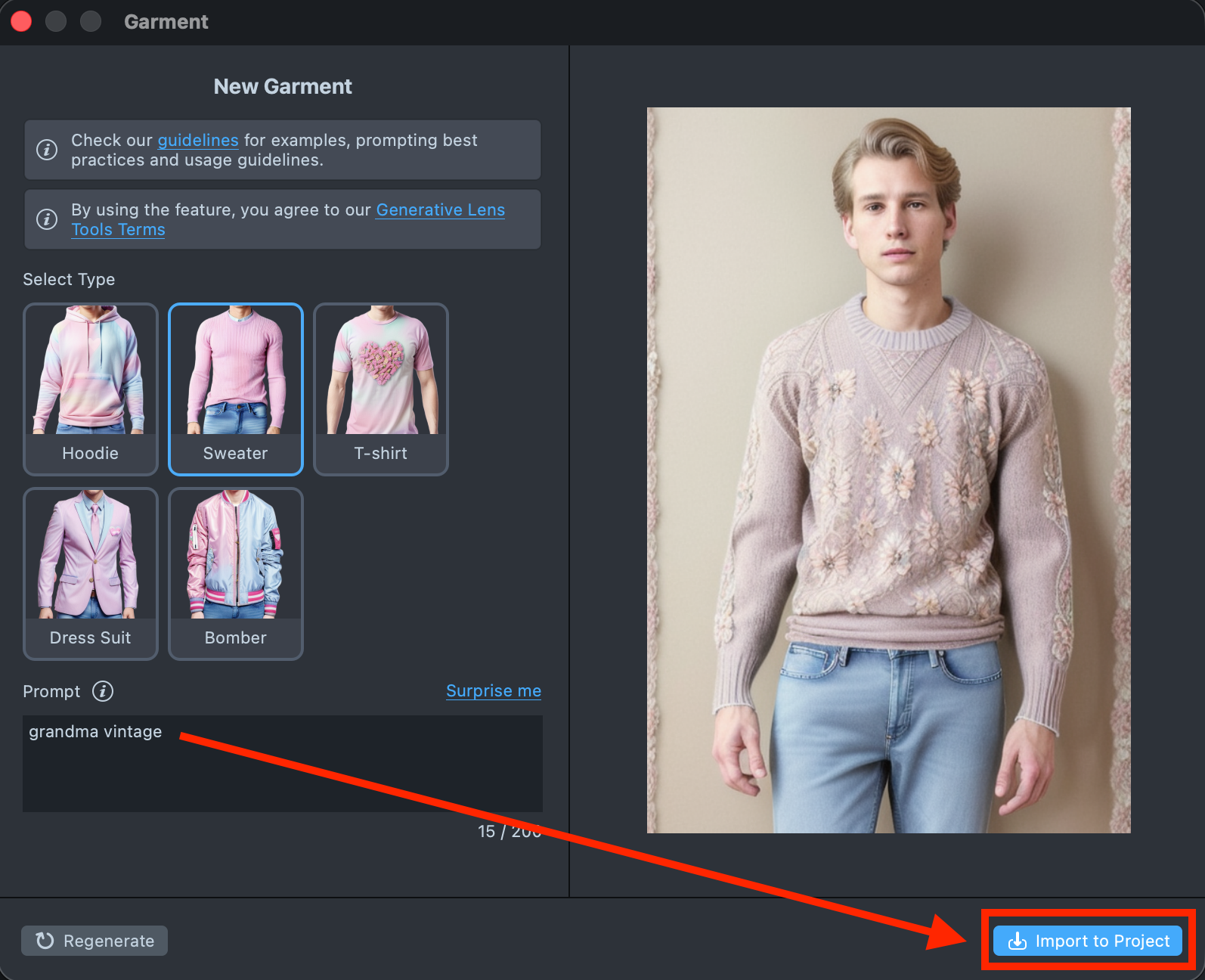1205x980 pixels.
Task: Click the Prompt info icon
Action: tap(103, 691)
